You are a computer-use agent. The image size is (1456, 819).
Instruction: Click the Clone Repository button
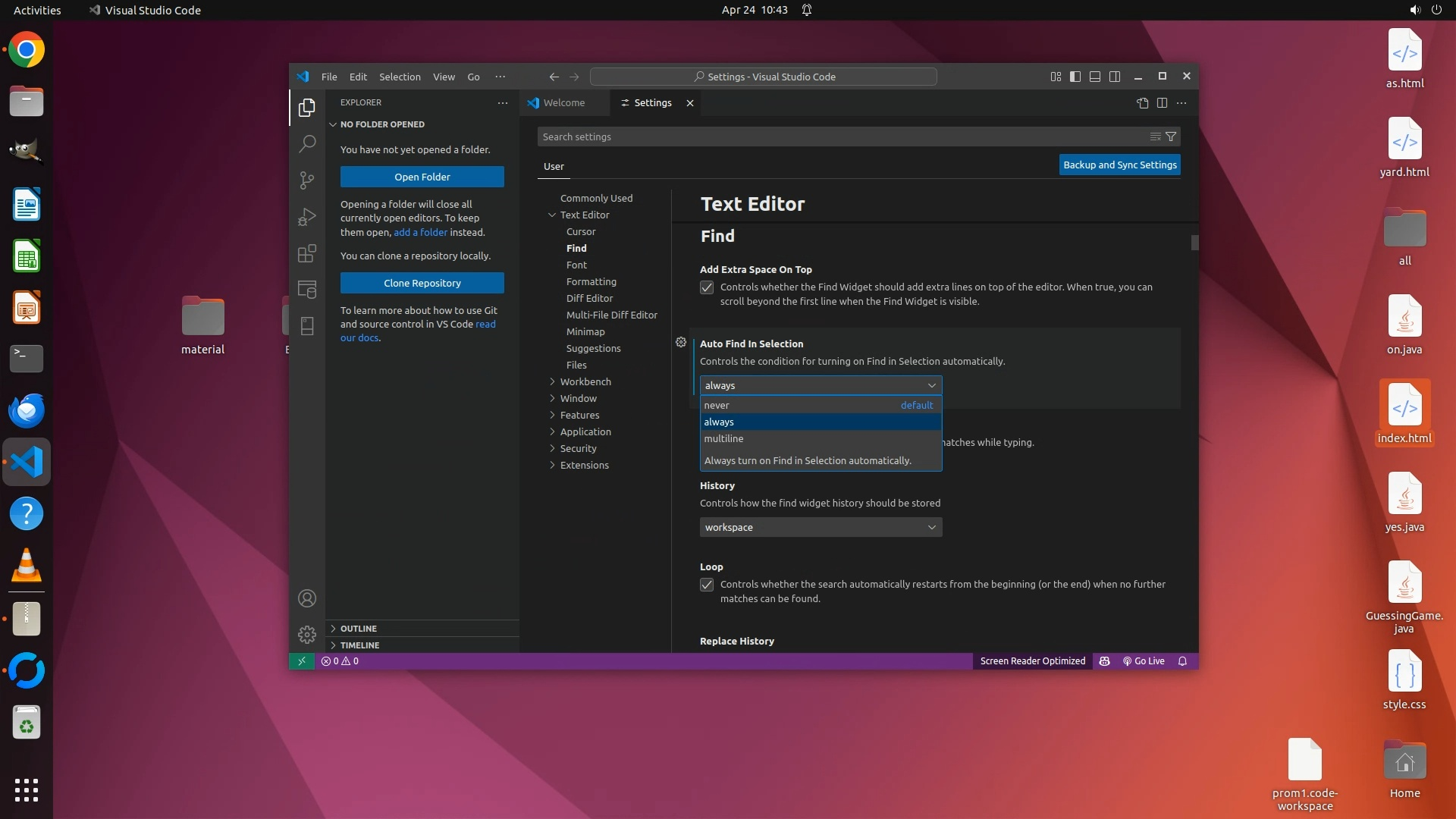[422, 283]
